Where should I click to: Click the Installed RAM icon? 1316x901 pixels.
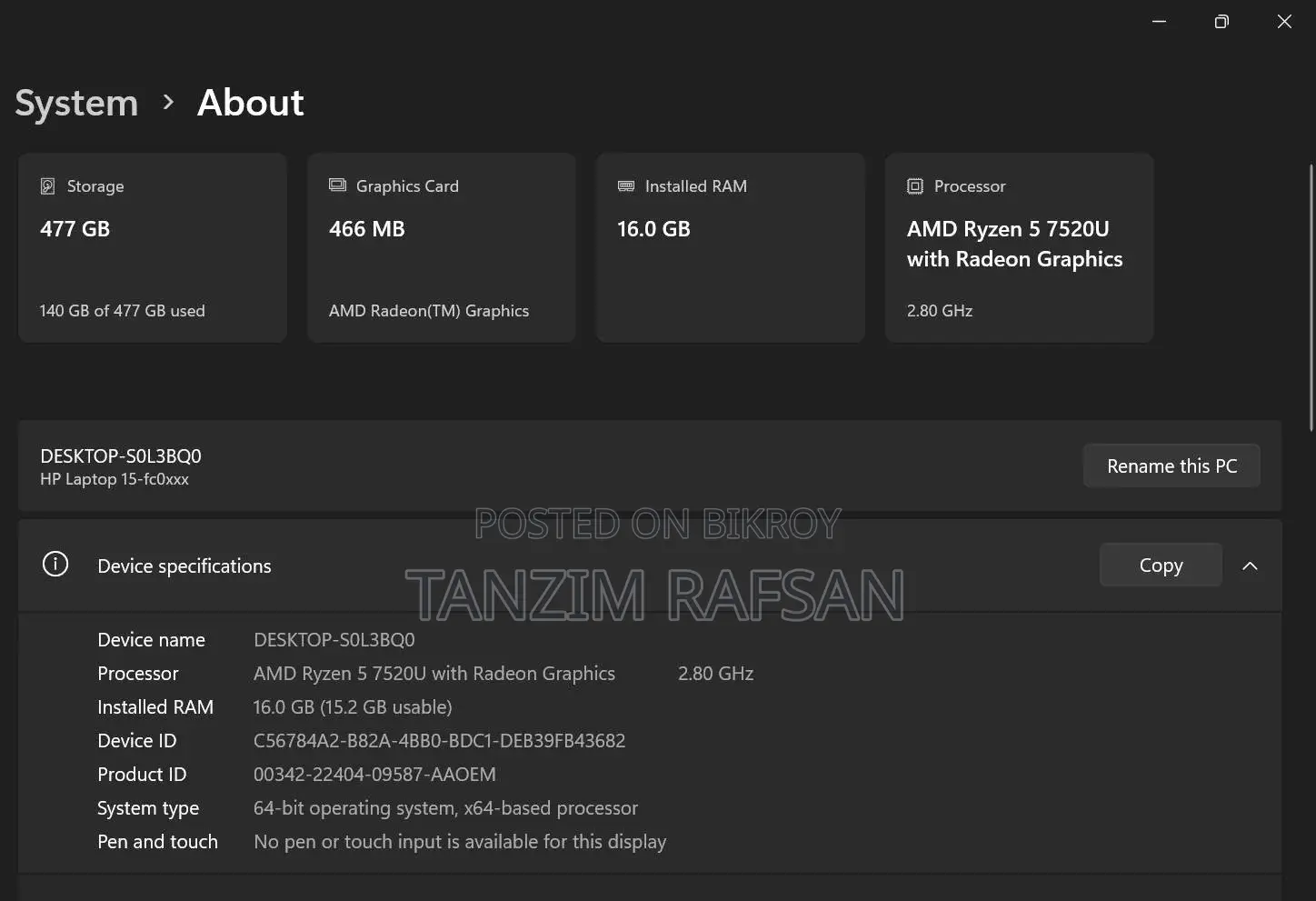tap(626, 185)
